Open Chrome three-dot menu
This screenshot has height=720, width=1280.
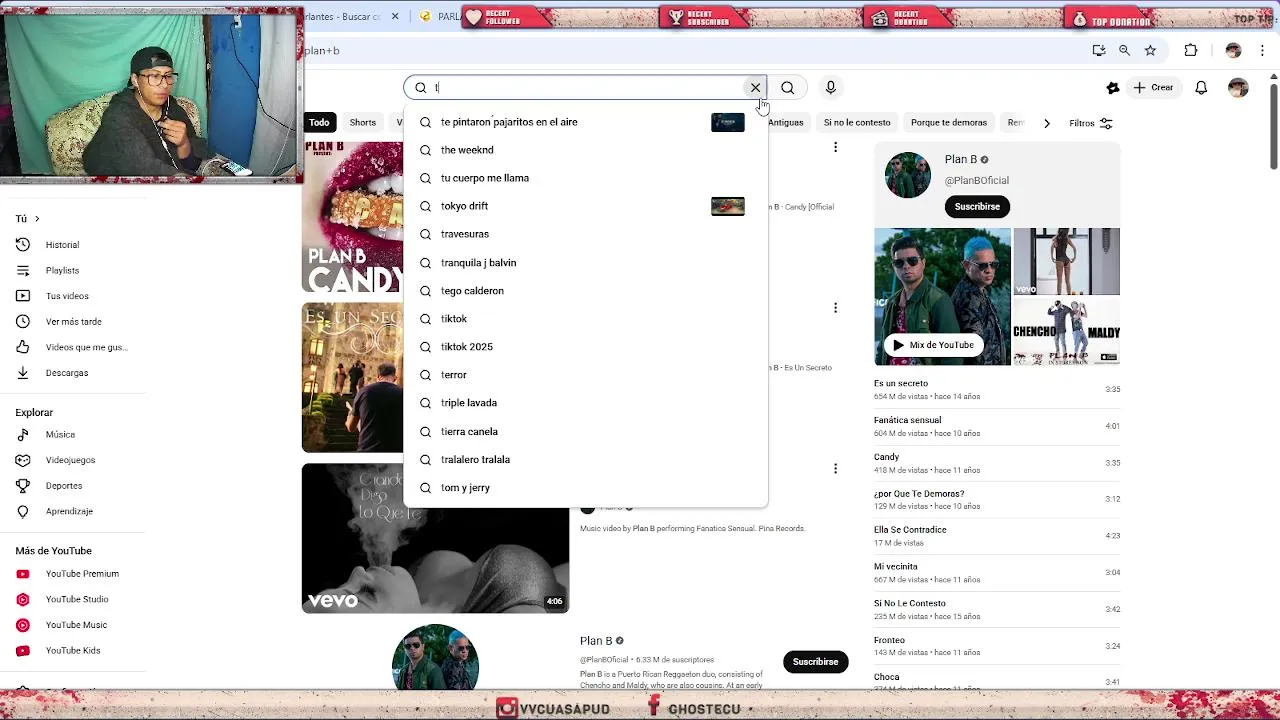coord(1264,50)
